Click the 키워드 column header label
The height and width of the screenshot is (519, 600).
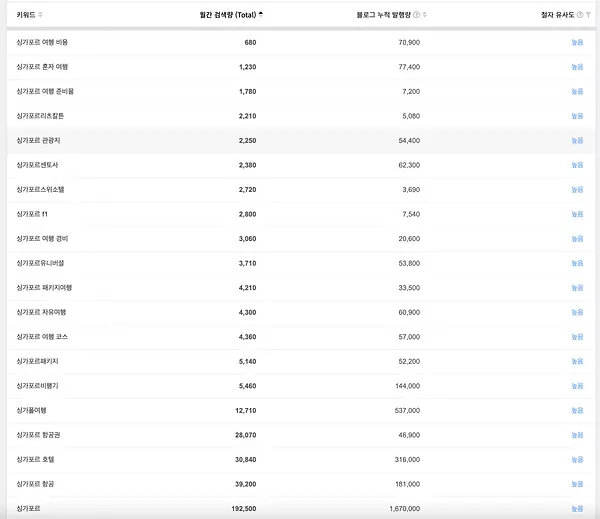tap(26, 15)
